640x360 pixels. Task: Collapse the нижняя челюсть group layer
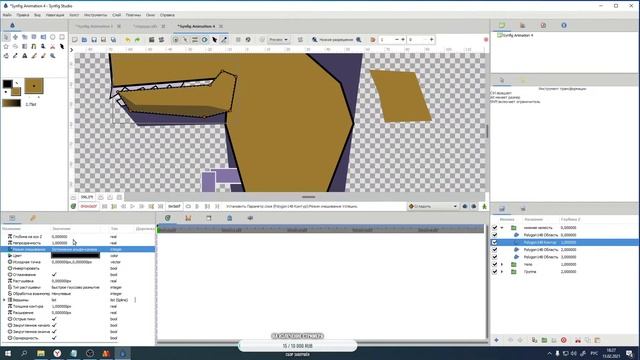(x=502, y=228)
